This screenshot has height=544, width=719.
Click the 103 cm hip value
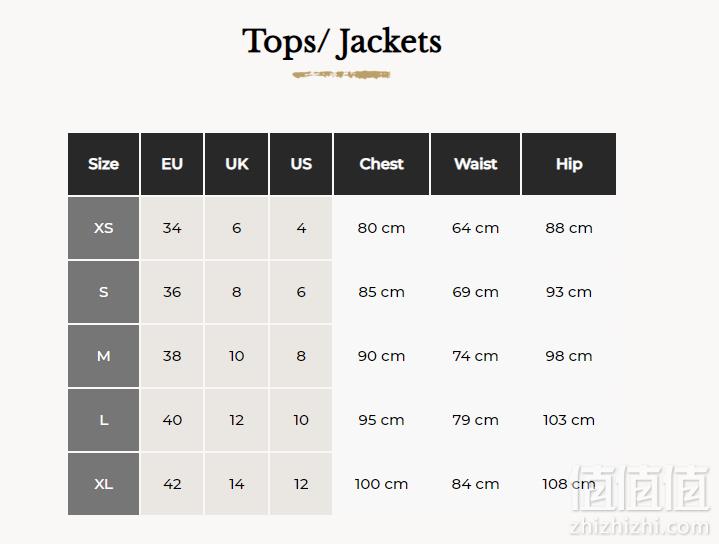pos(569,420)
